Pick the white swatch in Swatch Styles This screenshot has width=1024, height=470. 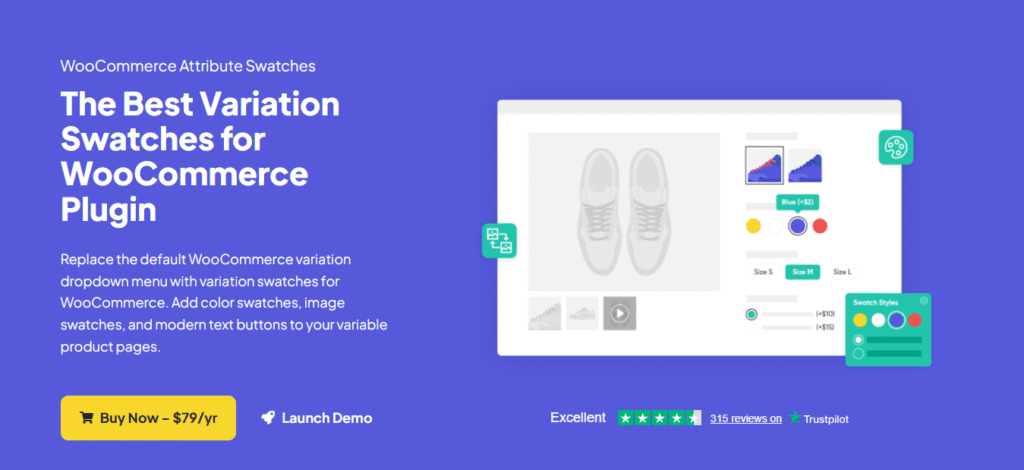[x=878, y=320]
